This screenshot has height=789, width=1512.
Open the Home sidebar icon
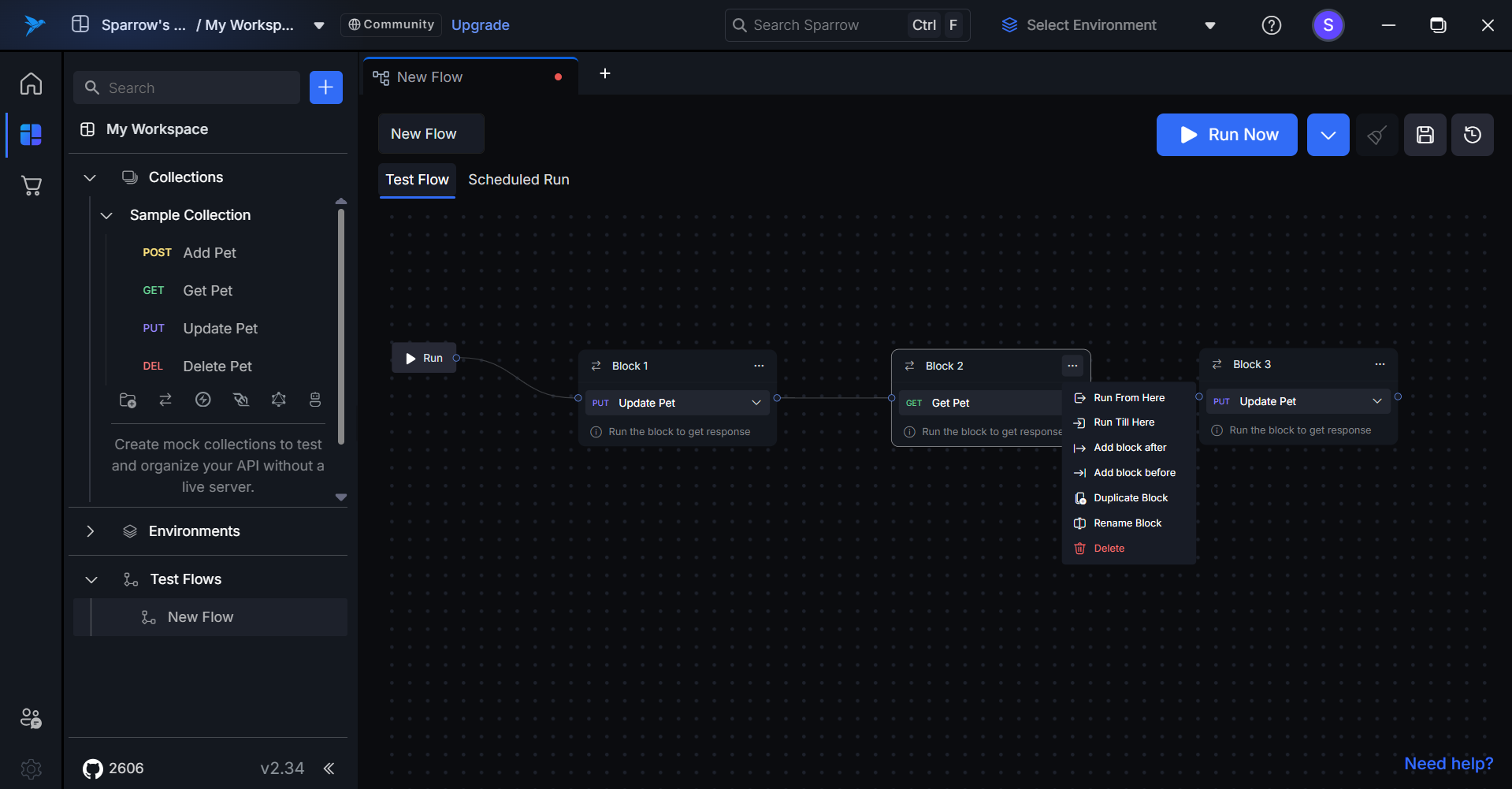tap(31, 84)
